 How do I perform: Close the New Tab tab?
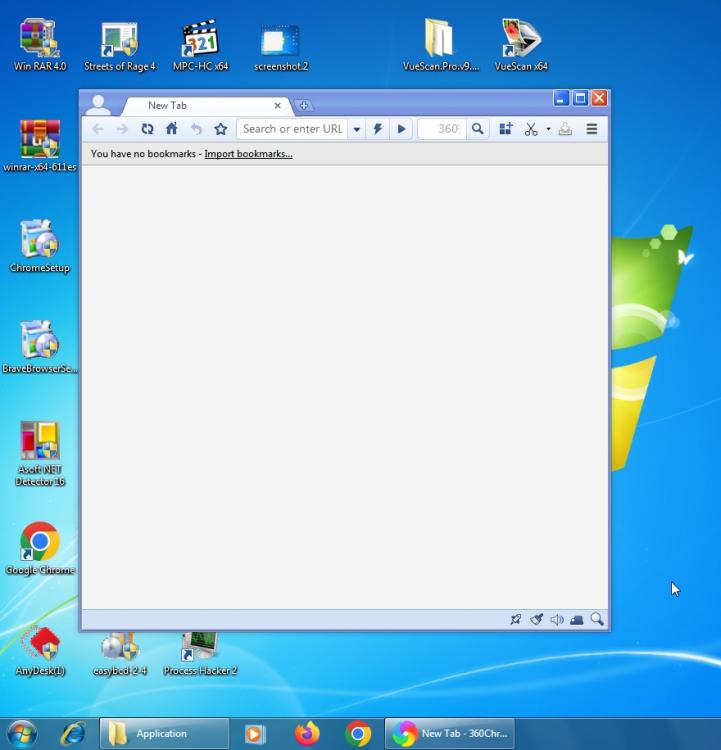(x=277, y=106)
